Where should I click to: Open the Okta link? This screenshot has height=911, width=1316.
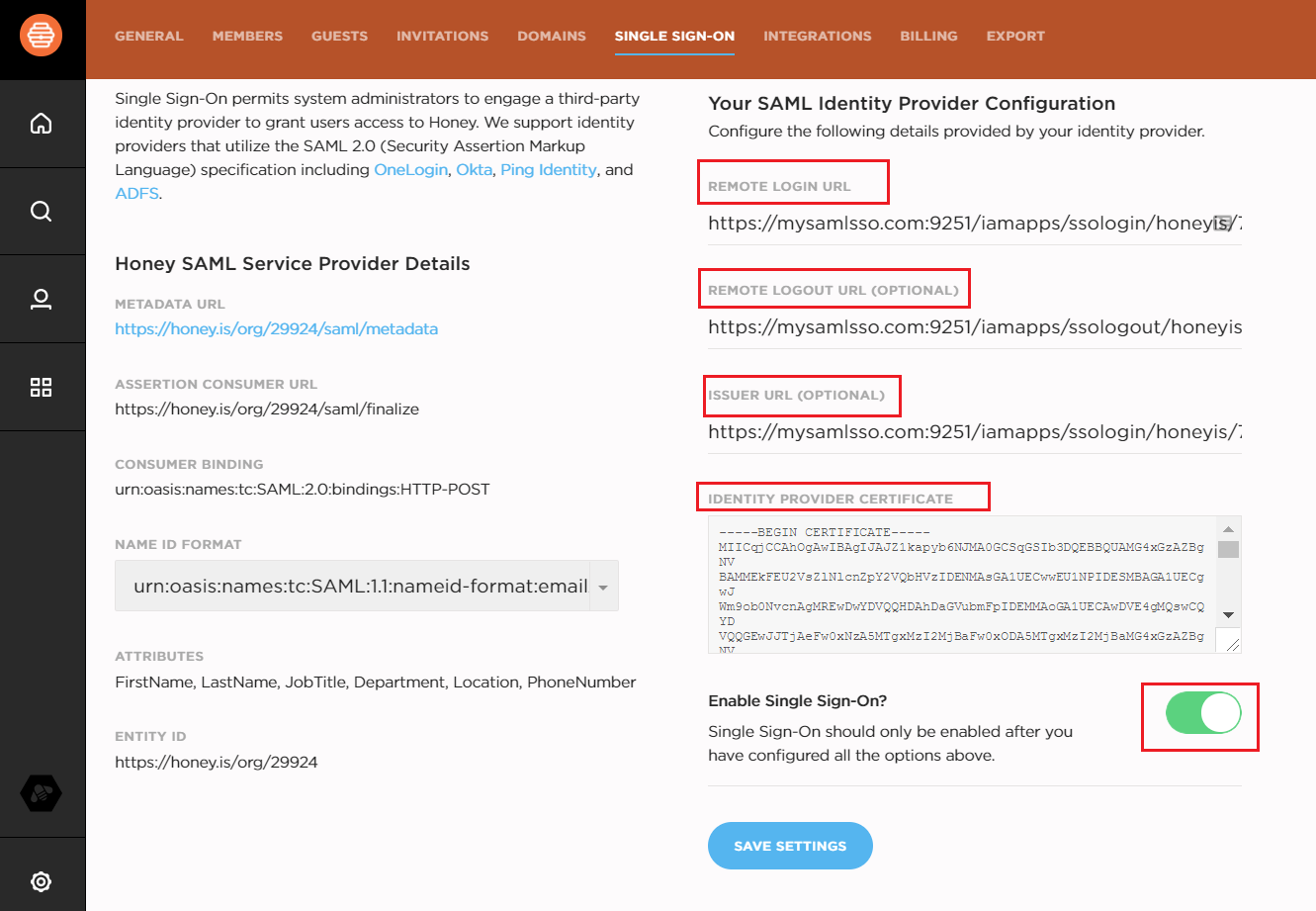pos(474,170)
